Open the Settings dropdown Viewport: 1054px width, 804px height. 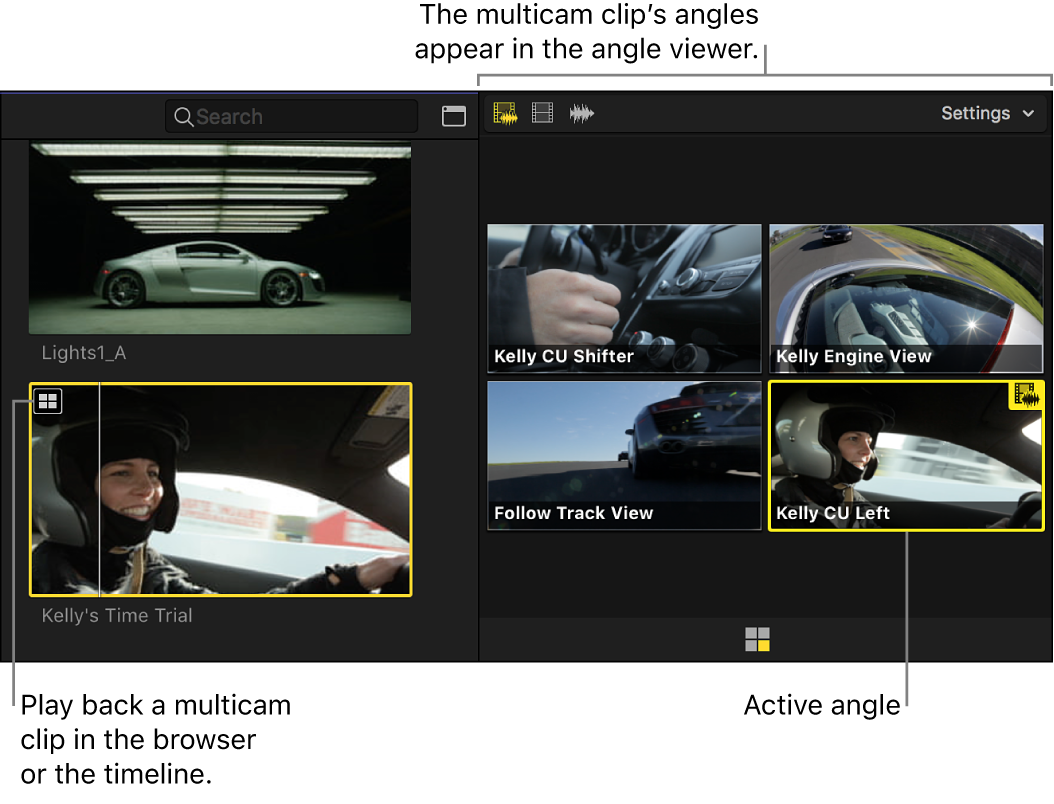point(975,113)
